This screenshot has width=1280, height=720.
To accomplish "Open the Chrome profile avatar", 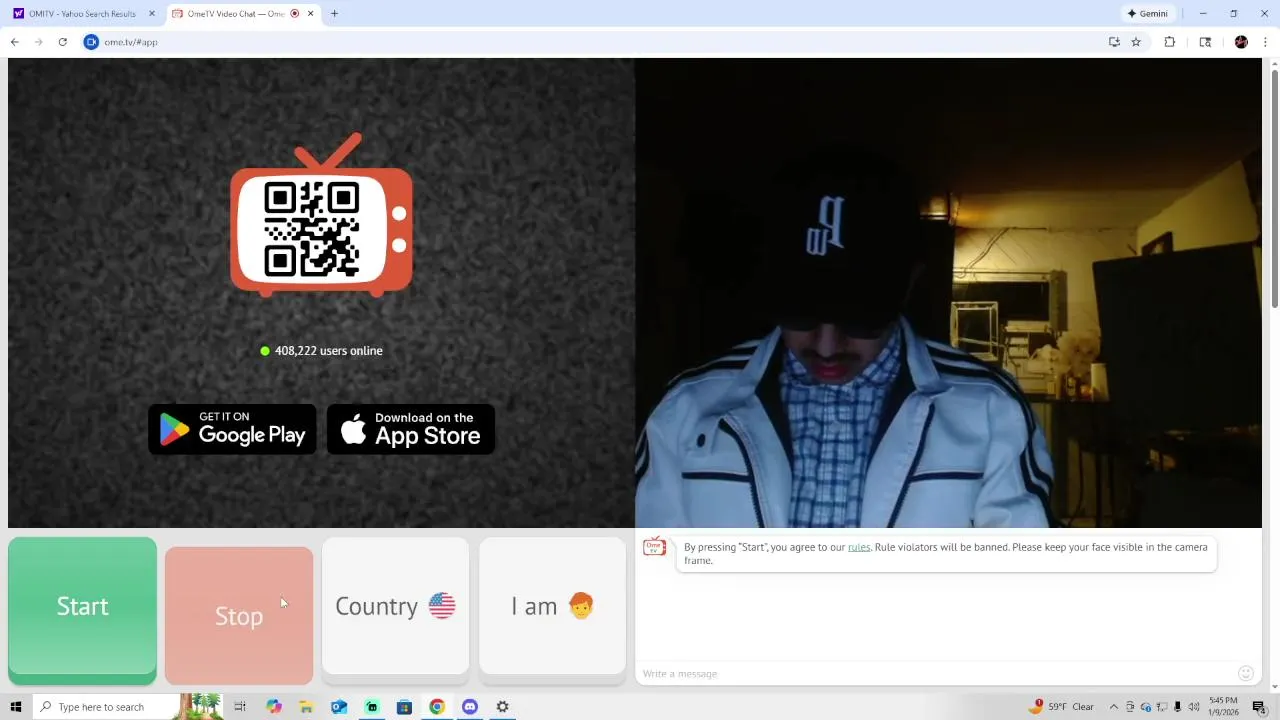I will click(x=1241, y=42).
